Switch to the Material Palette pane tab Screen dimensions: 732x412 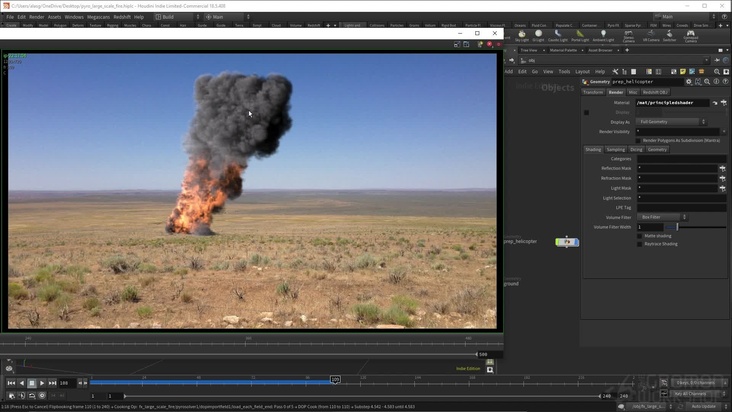pyautogui.click(x=563, y=50)
